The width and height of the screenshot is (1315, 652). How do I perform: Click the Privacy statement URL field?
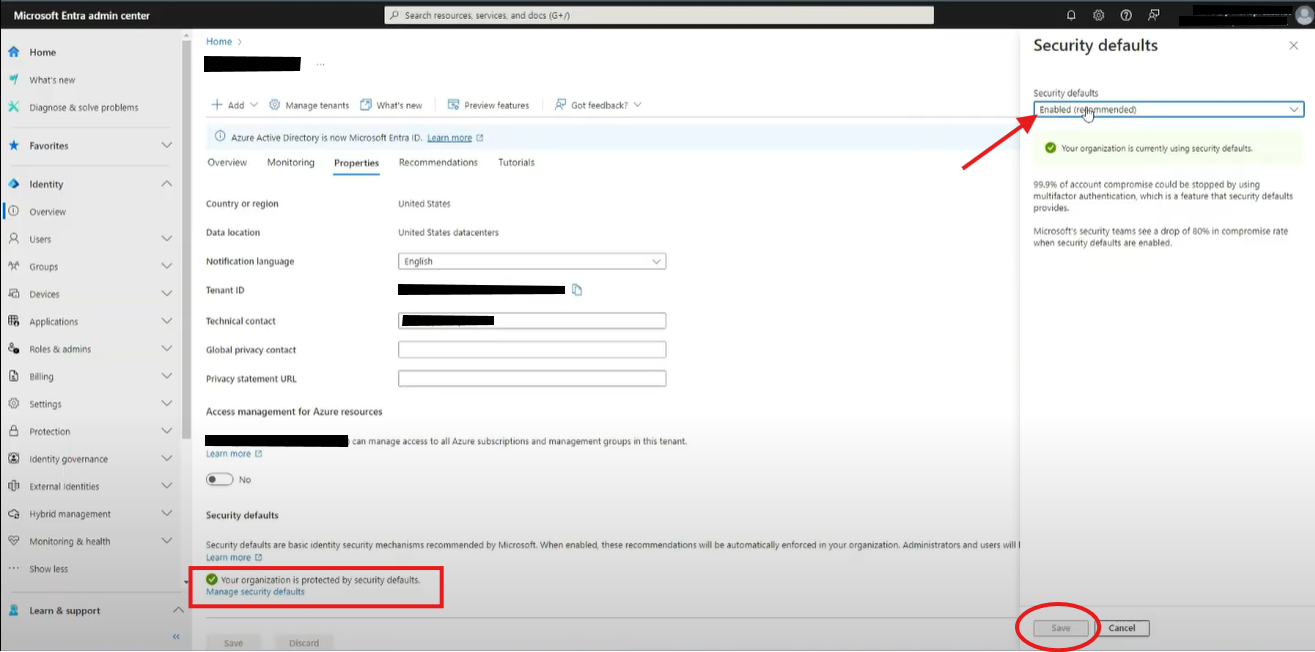click(x=532, y=379)
